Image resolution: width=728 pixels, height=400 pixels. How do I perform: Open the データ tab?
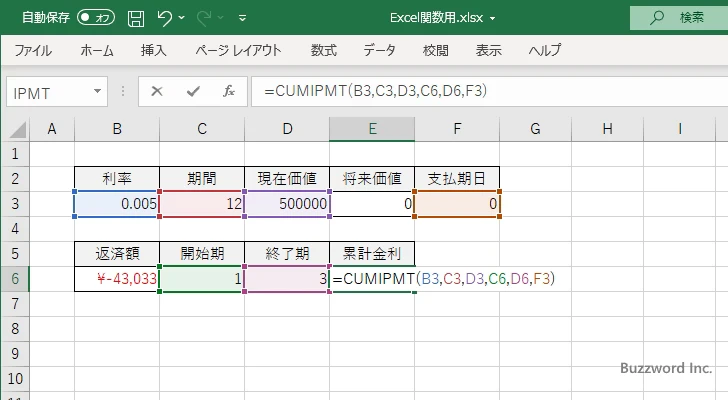(379, 50)
